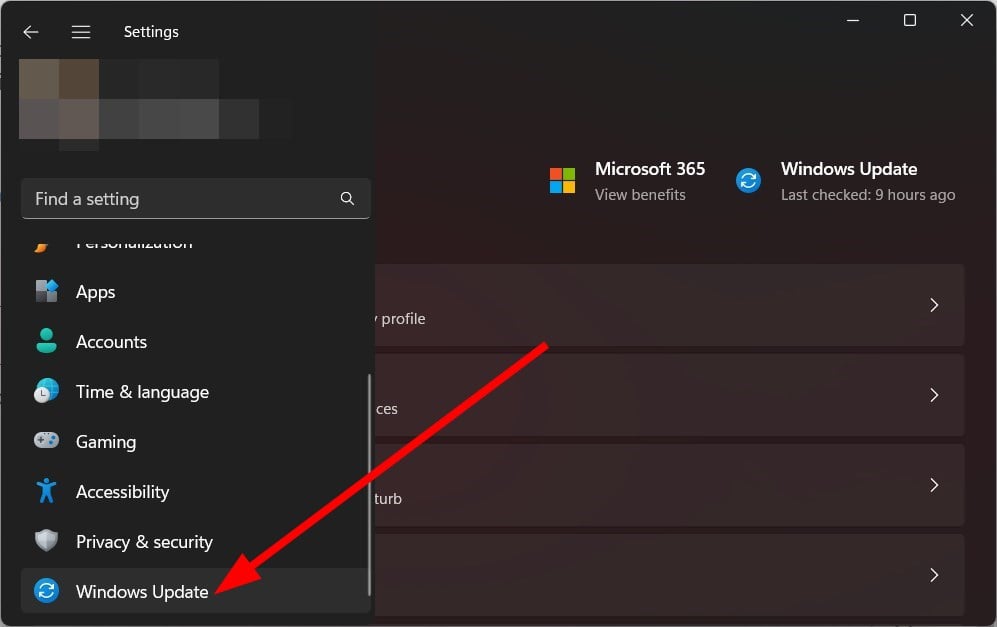Click the Gaming controller icon
The width and height of the screenshot is (997, 627).
(46, 441)
